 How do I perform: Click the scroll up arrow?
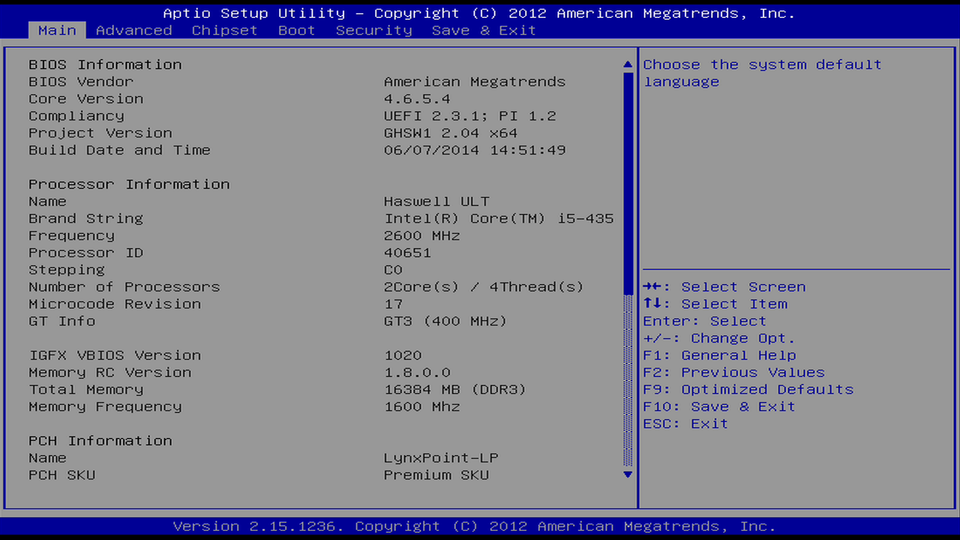click(628, 64)
